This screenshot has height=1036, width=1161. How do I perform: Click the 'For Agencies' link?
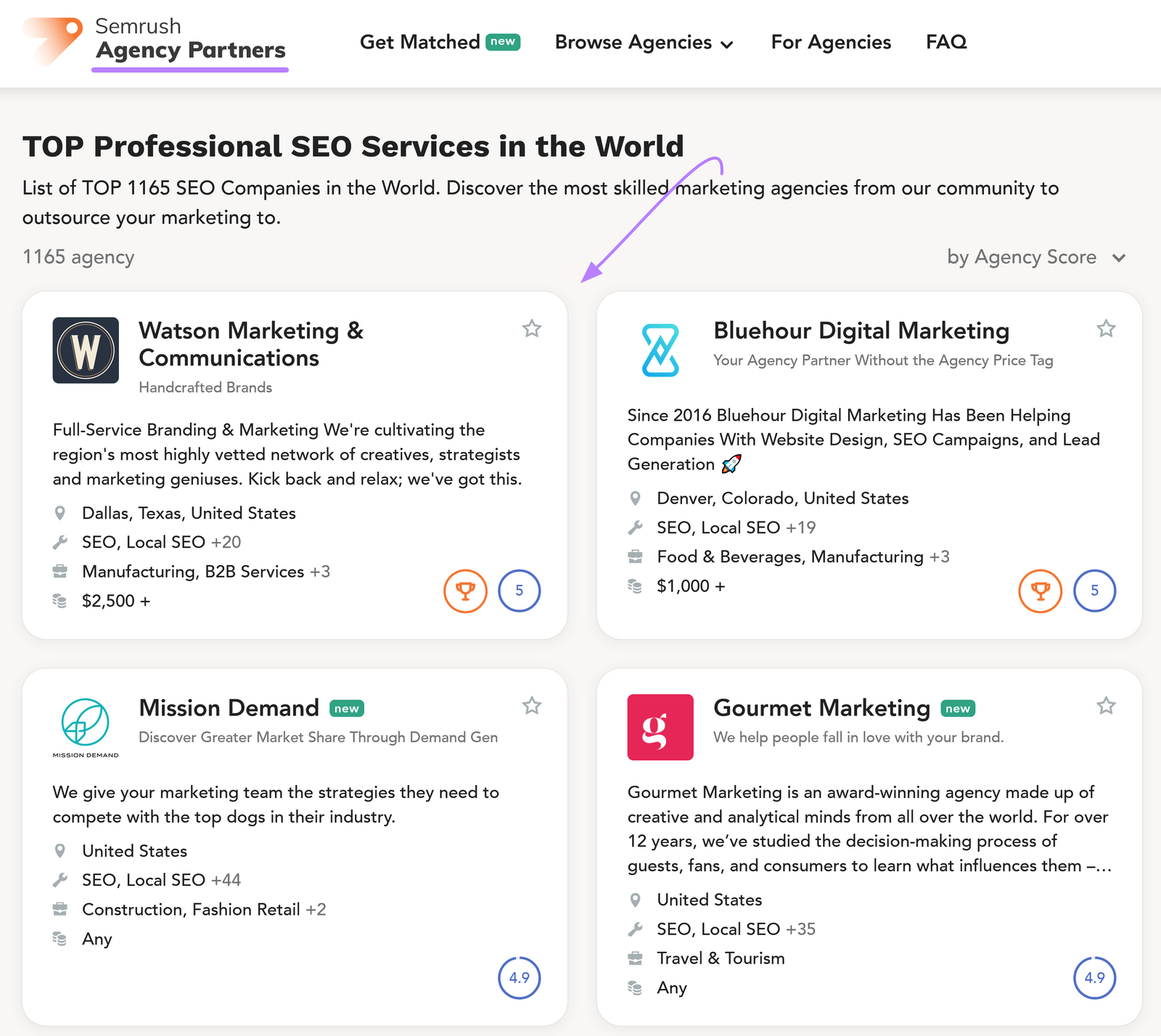(x=831, y=42)
